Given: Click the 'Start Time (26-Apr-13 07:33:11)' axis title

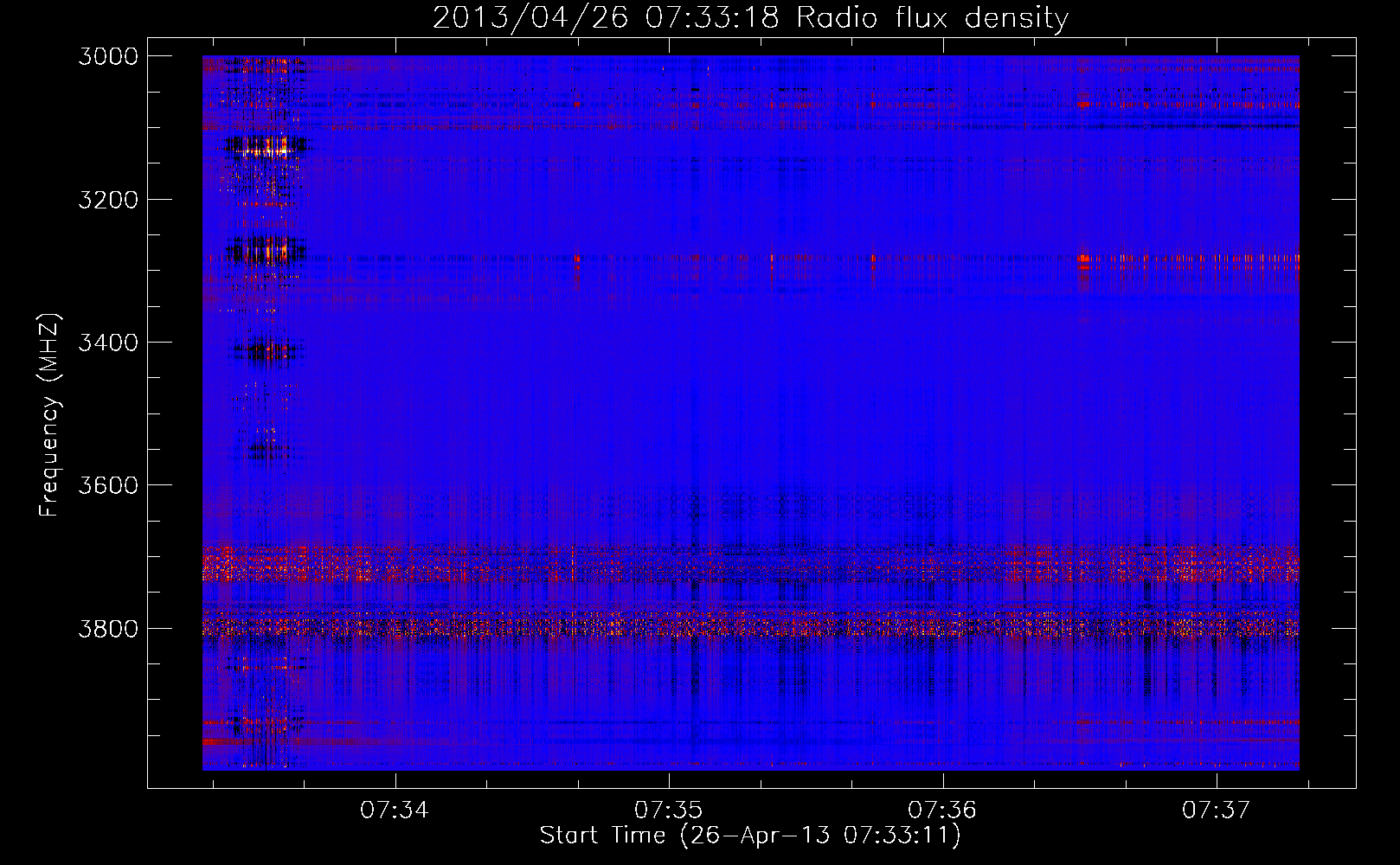Looking at the screenshot, I should coord(750,836).
